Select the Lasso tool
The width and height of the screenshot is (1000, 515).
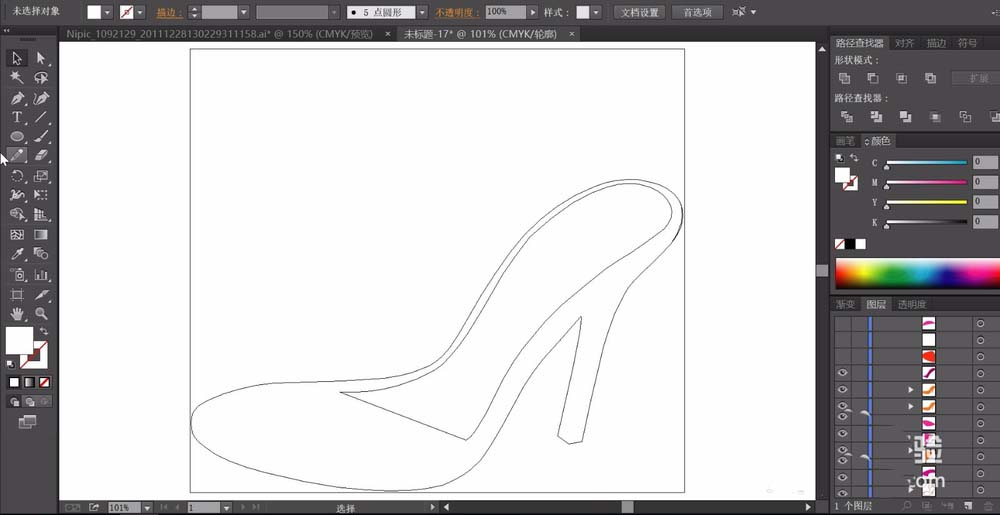41,78
